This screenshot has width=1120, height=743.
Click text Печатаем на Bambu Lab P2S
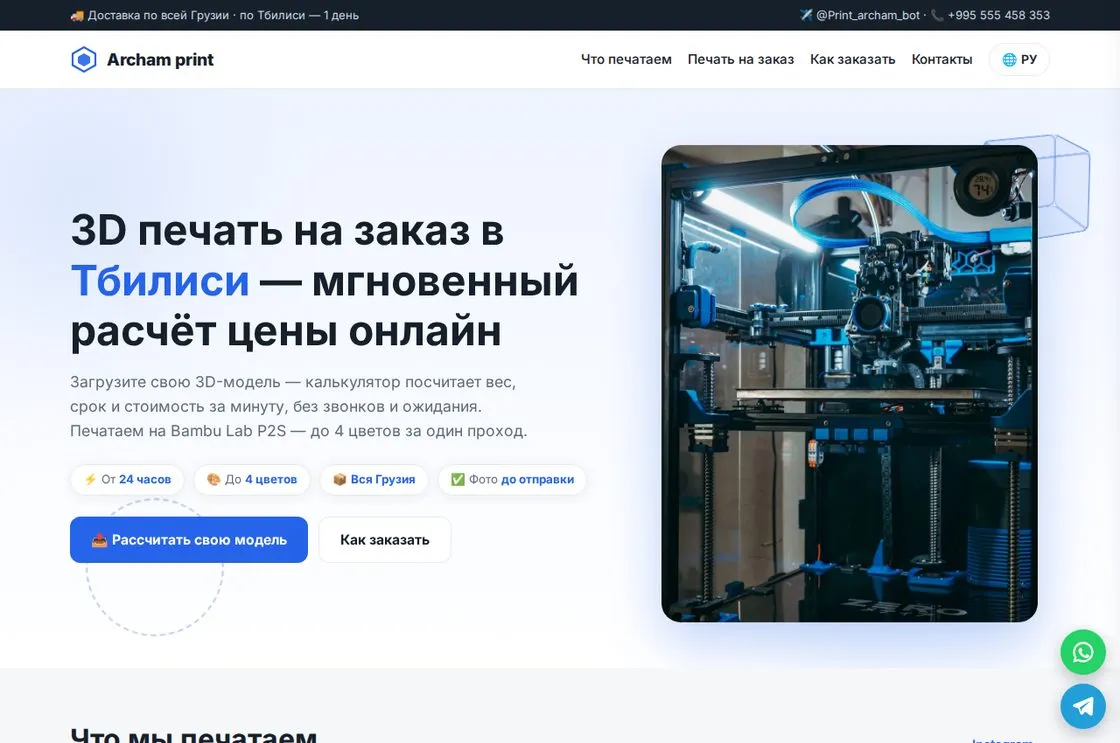pos(178,431)
